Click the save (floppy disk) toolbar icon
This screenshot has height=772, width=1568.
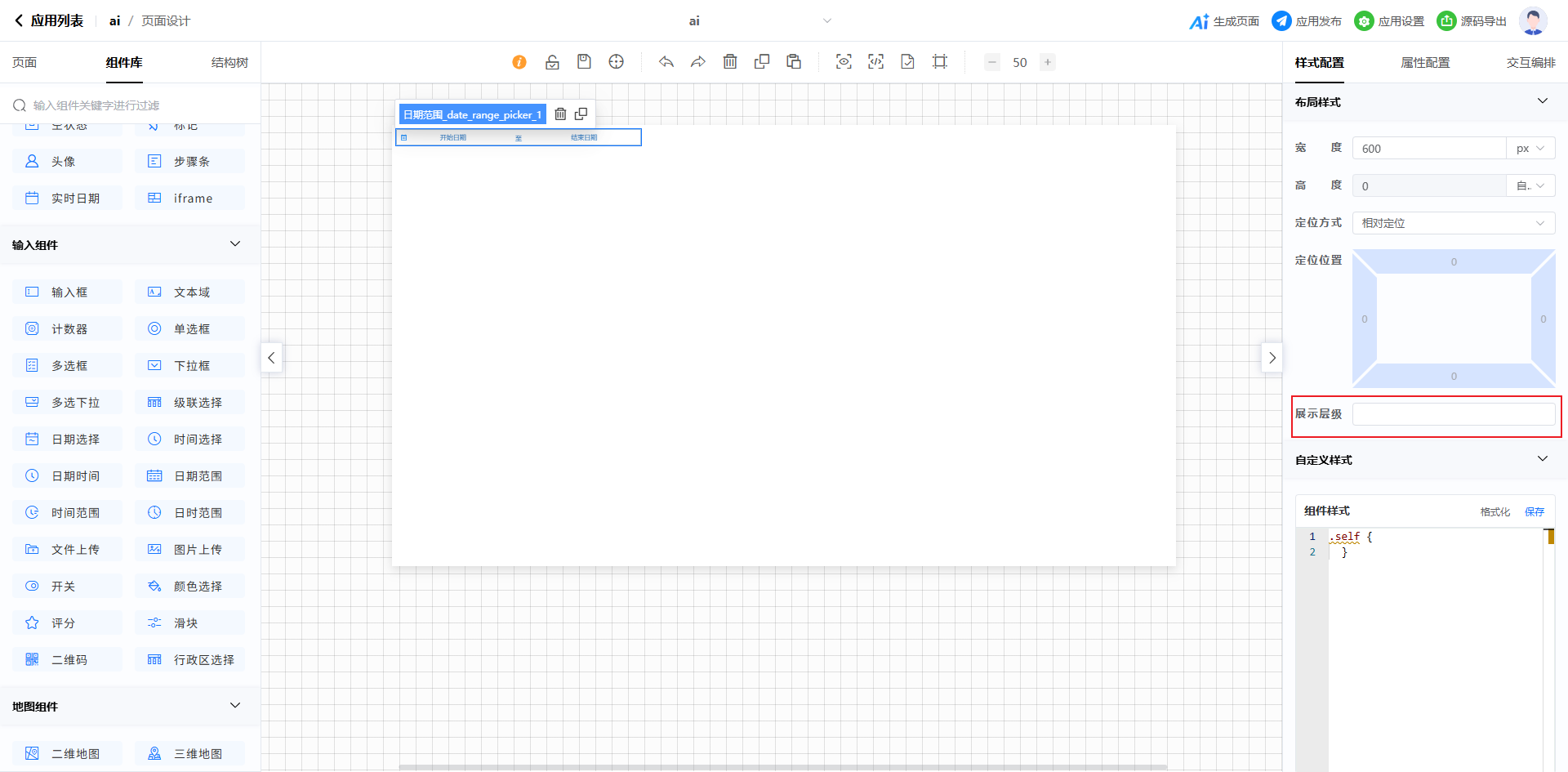(x=584, y=62)
